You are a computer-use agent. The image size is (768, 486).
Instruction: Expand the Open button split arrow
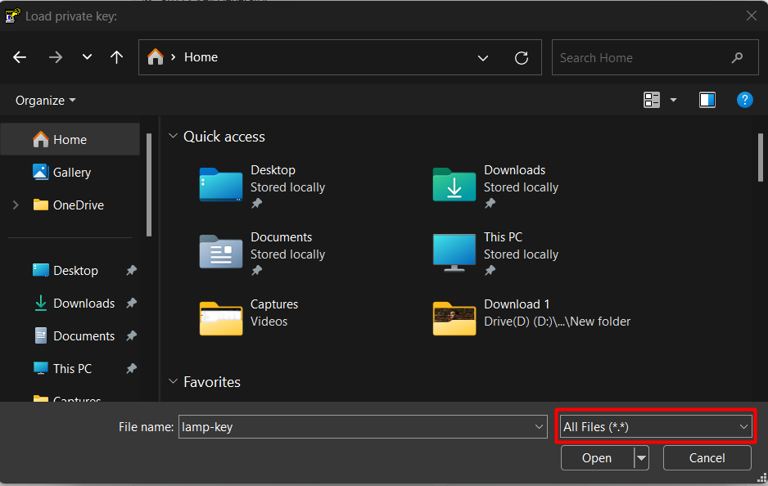pos(641,459)
